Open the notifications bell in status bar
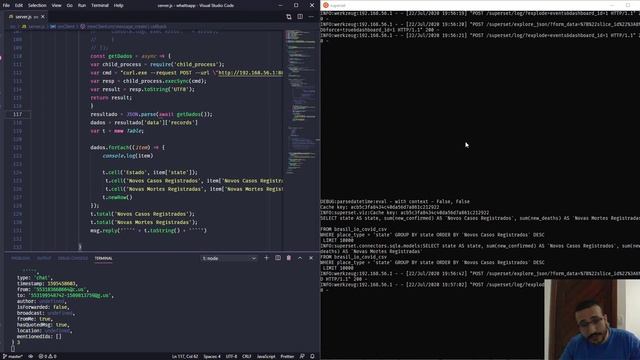This screenshot has height=360, width=640. tap(312, 356)
